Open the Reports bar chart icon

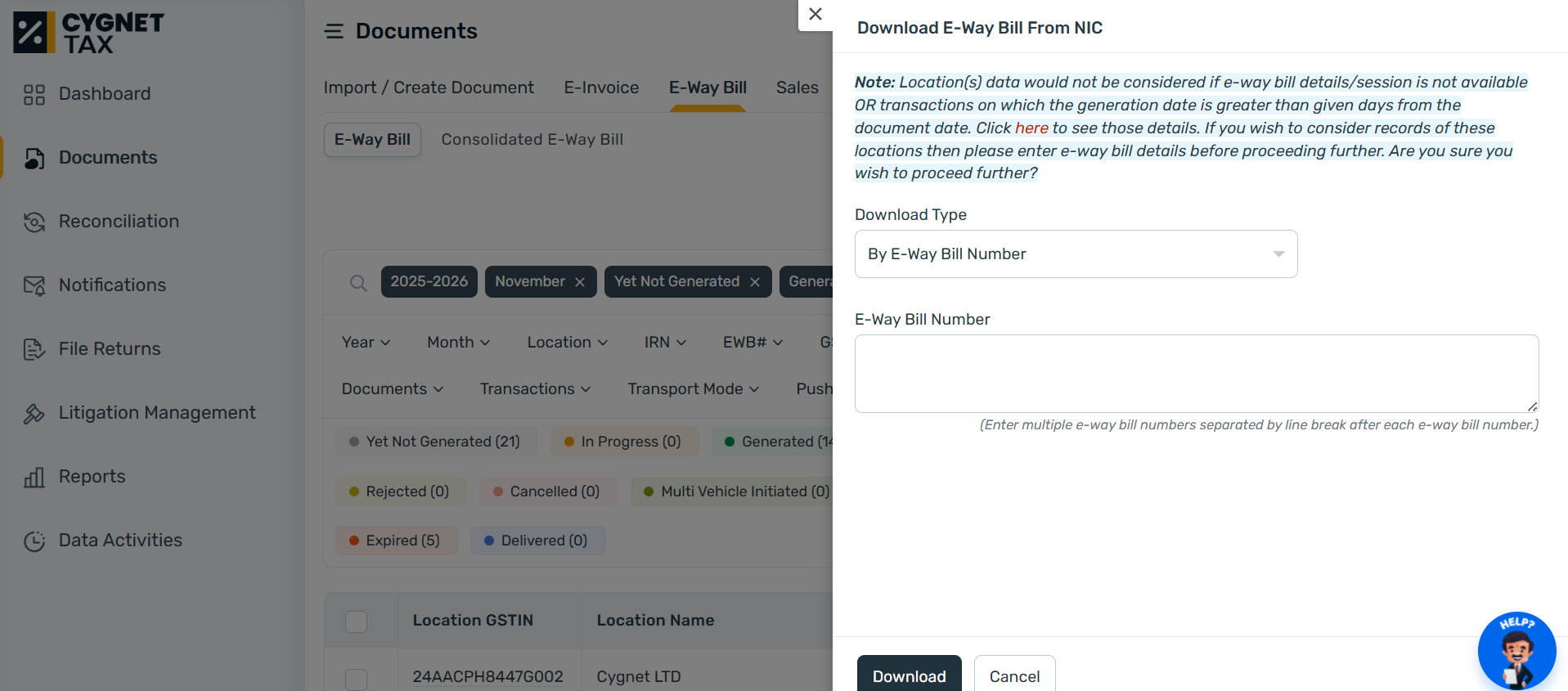coord(34,478)
